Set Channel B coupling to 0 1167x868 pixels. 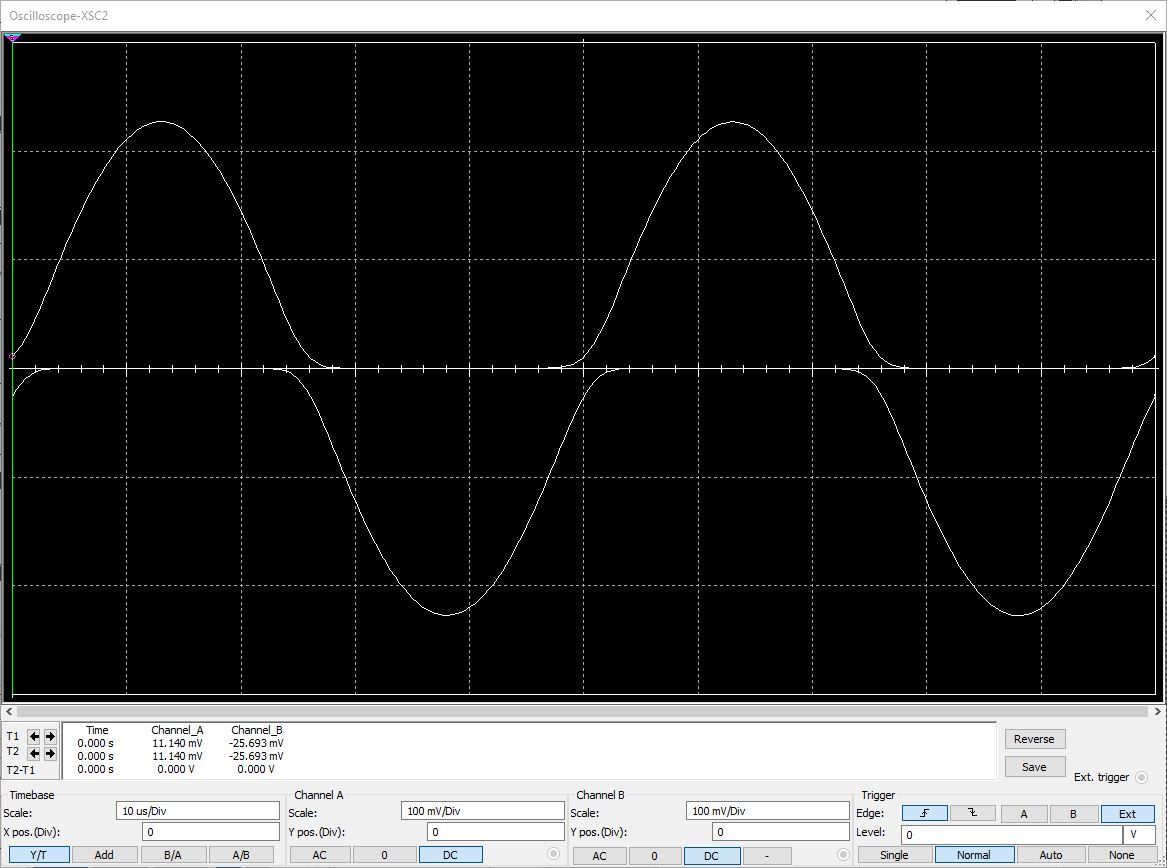pyautogui.click(x=654, y=855)
